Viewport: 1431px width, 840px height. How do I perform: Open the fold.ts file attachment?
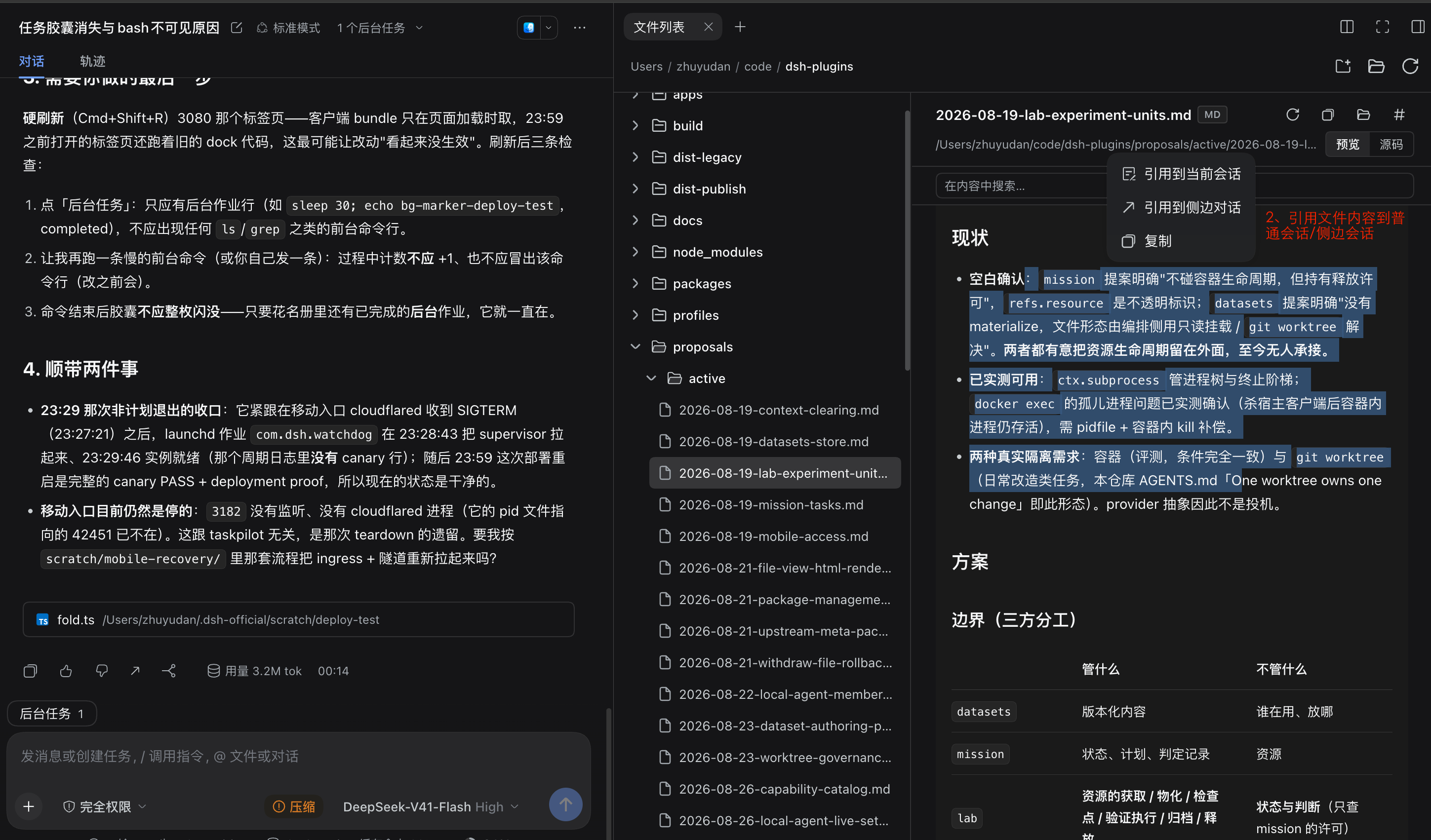tap(298, 619)
